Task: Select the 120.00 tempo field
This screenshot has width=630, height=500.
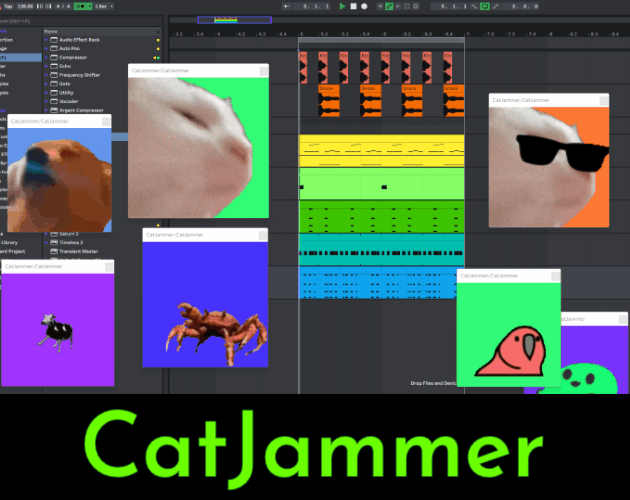Action: (25, 6)
